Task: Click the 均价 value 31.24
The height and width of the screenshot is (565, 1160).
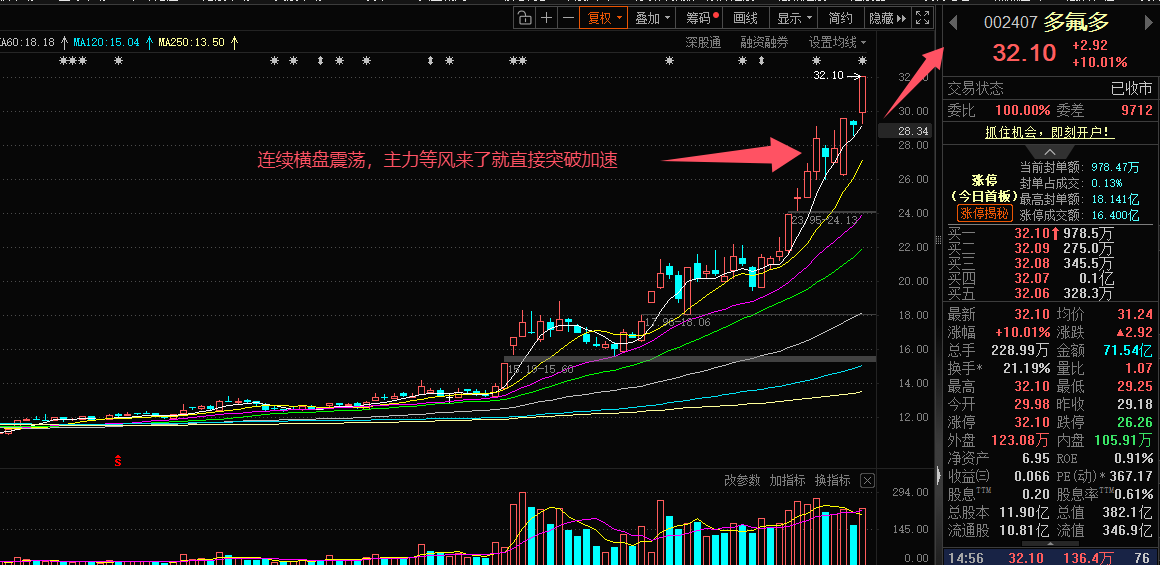Action: pos(1135,314)
